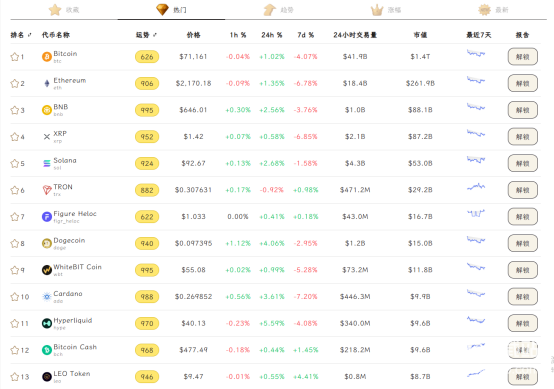
Task: Open the crown icon tab
Action: 385,10
